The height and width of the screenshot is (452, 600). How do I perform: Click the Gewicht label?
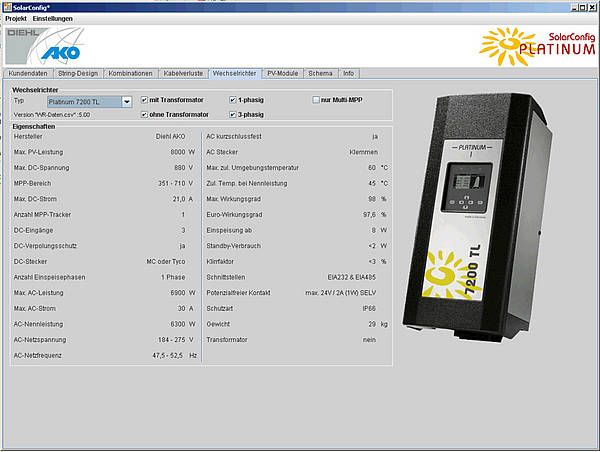(x=218, y=325)
